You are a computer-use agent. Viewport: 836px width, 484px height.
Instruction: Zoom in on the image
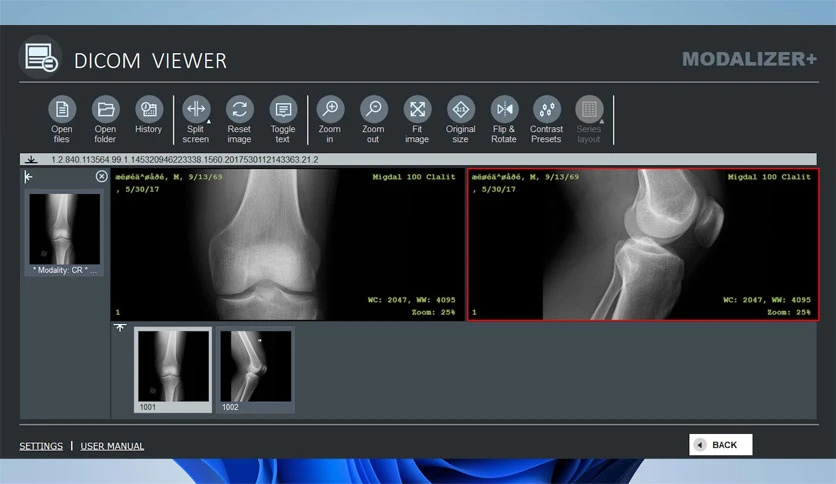[x=330, y=109]
